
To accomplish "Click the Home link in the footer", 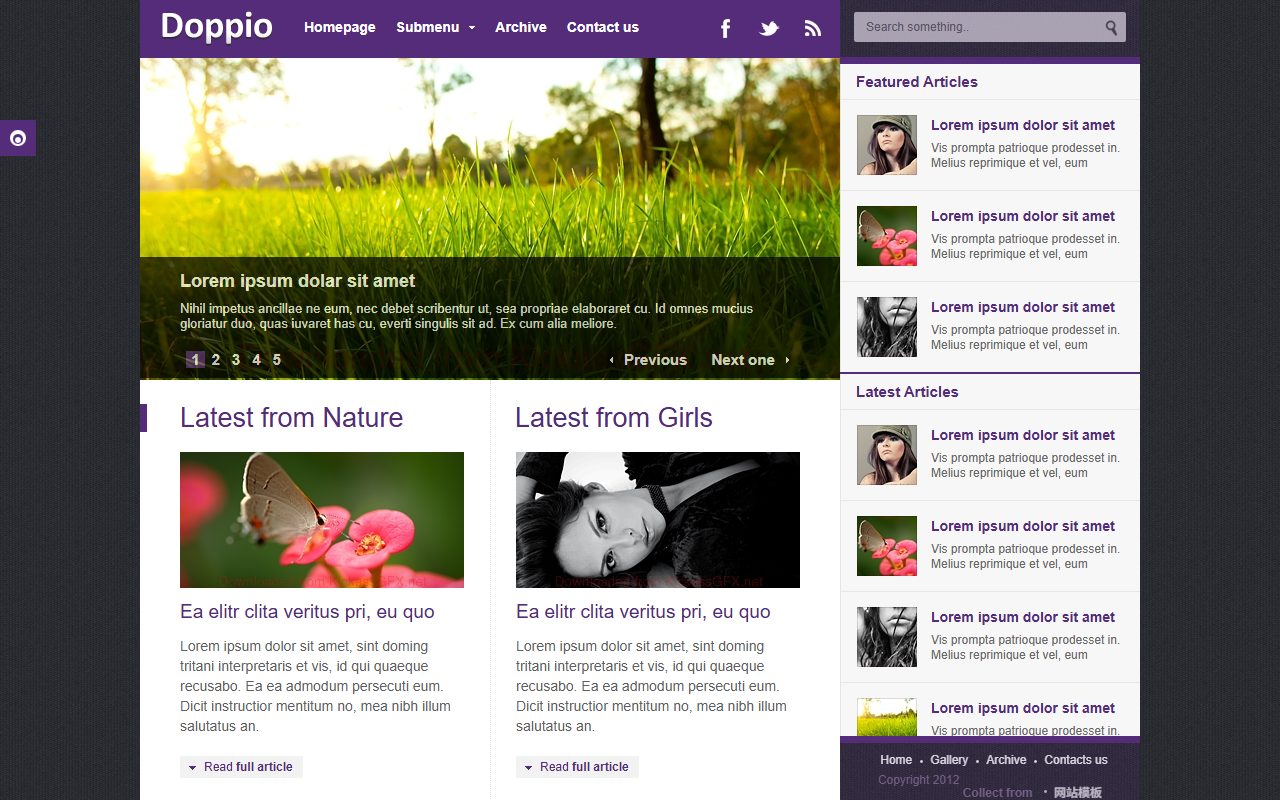I will [896, 760].
